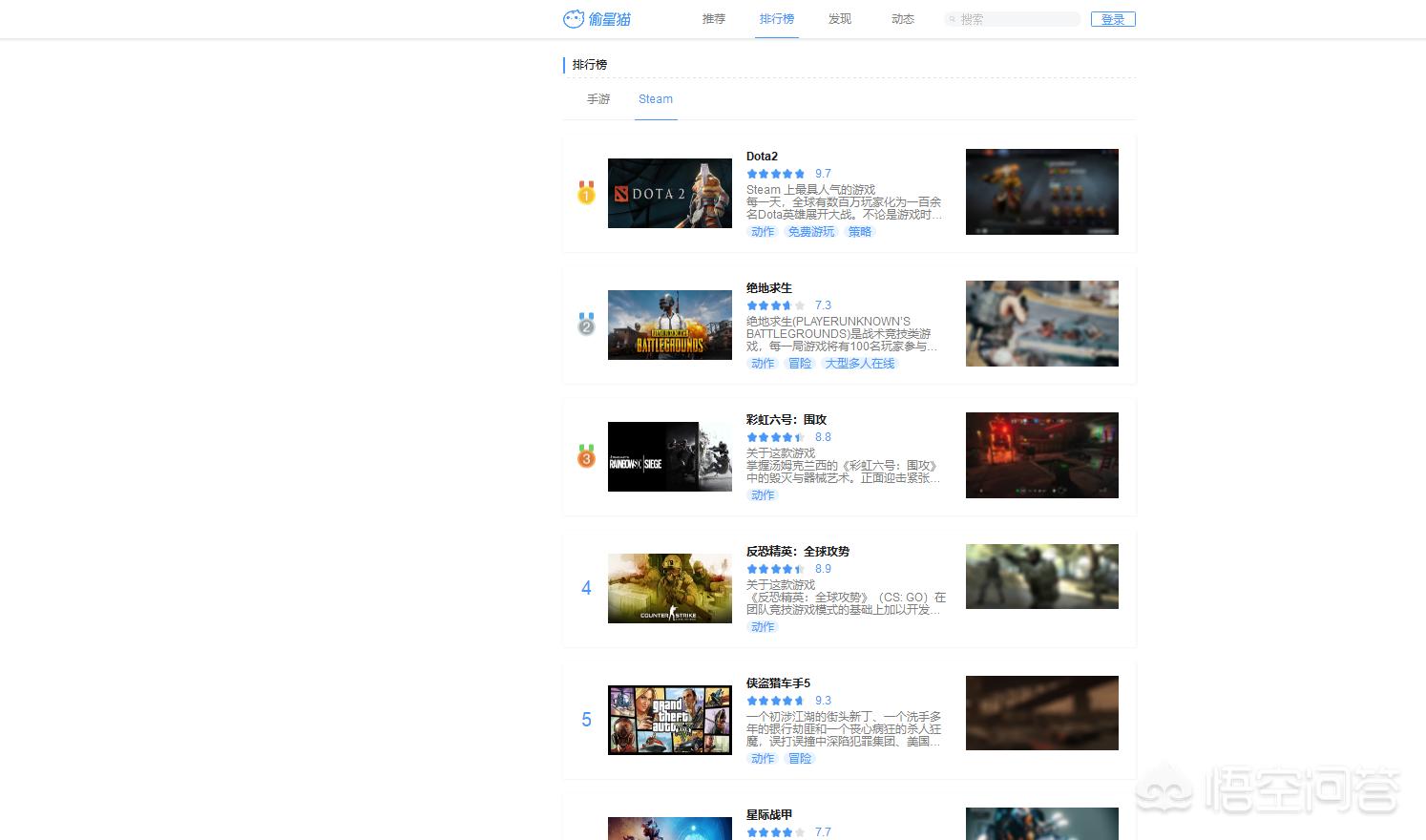This screenshot has width=1426, height=840.
Task: Switch to the 手游 tab
Action: (x=598, y=99)
